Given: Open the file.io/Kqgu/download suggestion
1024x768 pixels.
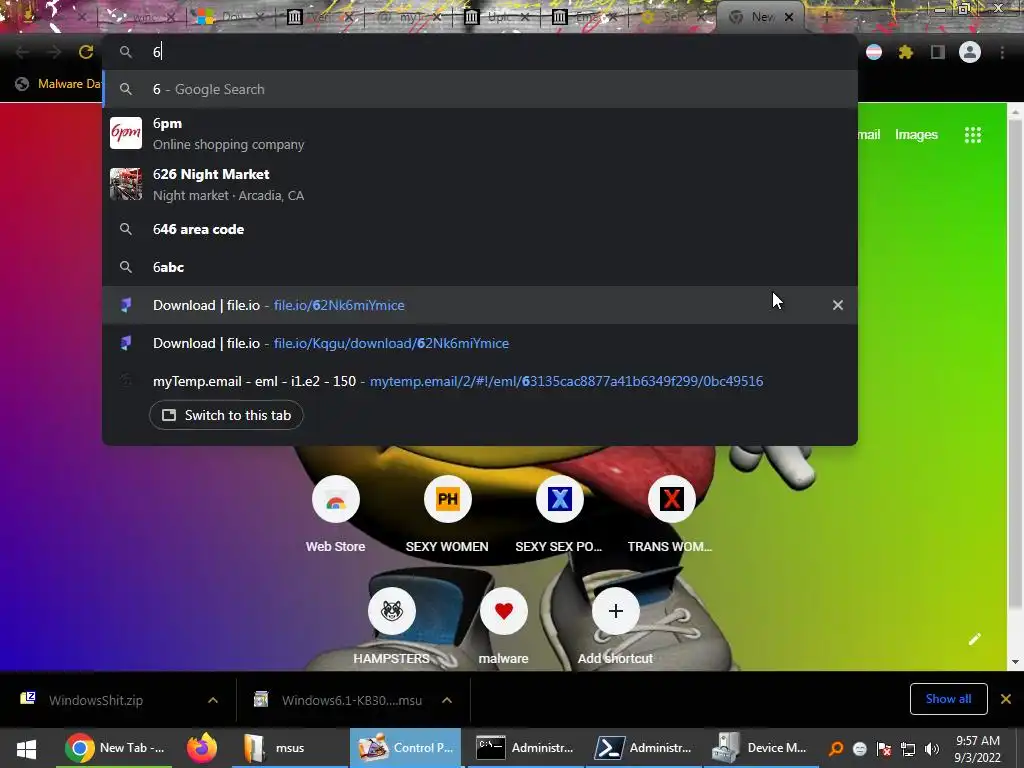Looking at the screenshot, I should pos(480,344).
